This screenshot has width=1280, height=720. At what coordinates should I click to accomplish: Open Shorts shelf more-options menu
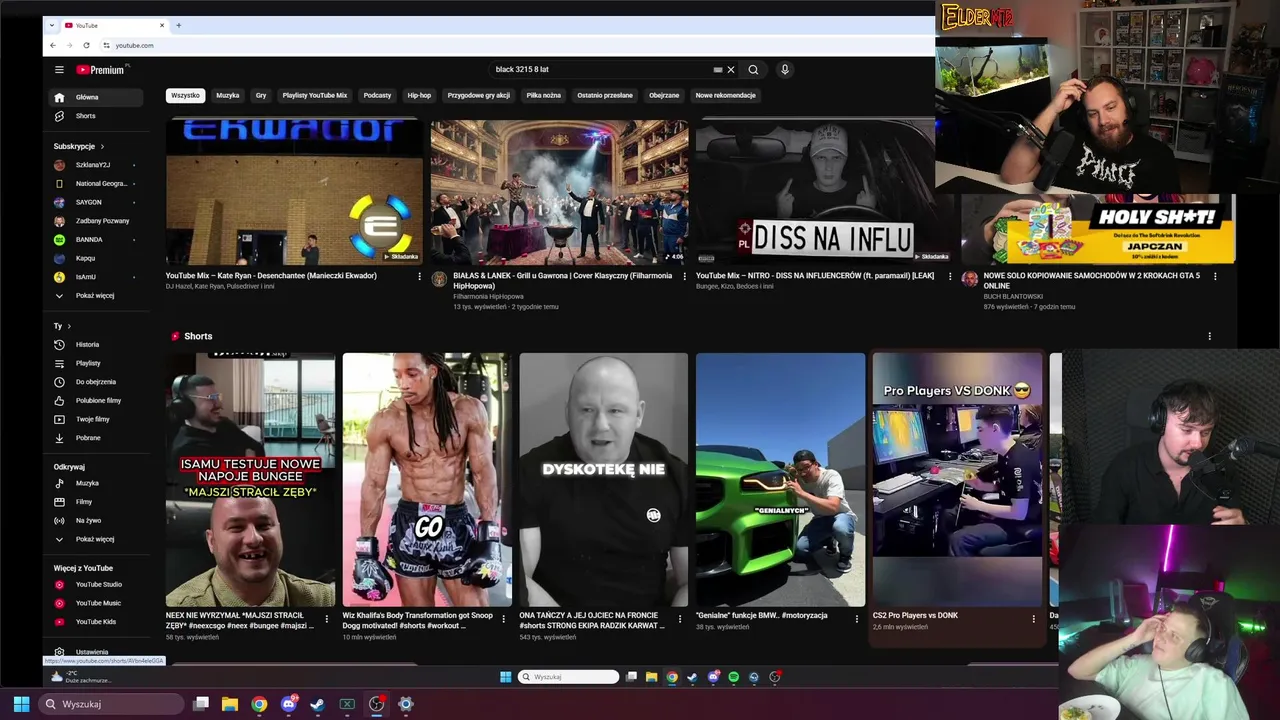point(1209,336)
